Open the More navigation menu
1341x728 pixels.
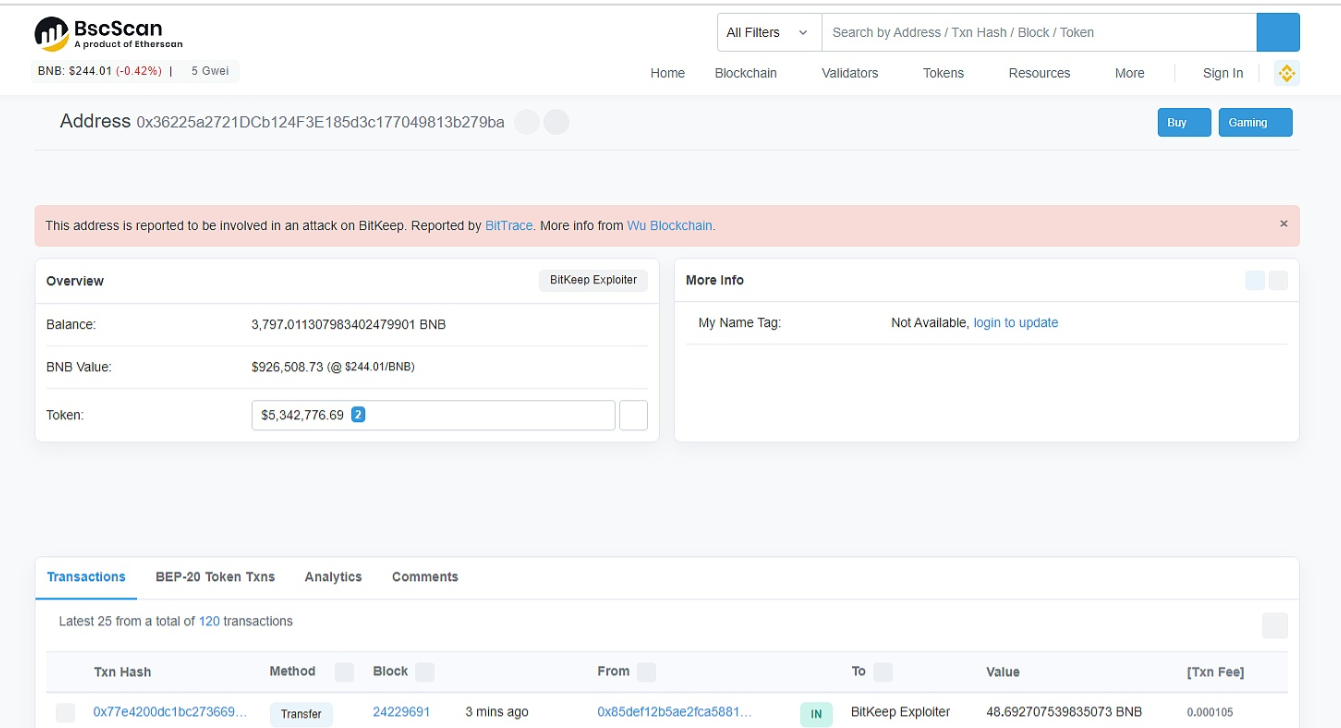[1129, 73]
